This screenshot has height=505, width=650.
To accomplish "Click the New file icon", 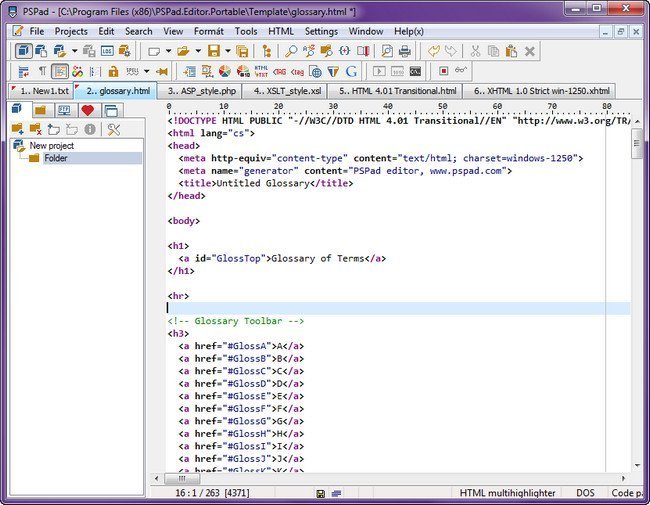I will click(x=154, y=51).
